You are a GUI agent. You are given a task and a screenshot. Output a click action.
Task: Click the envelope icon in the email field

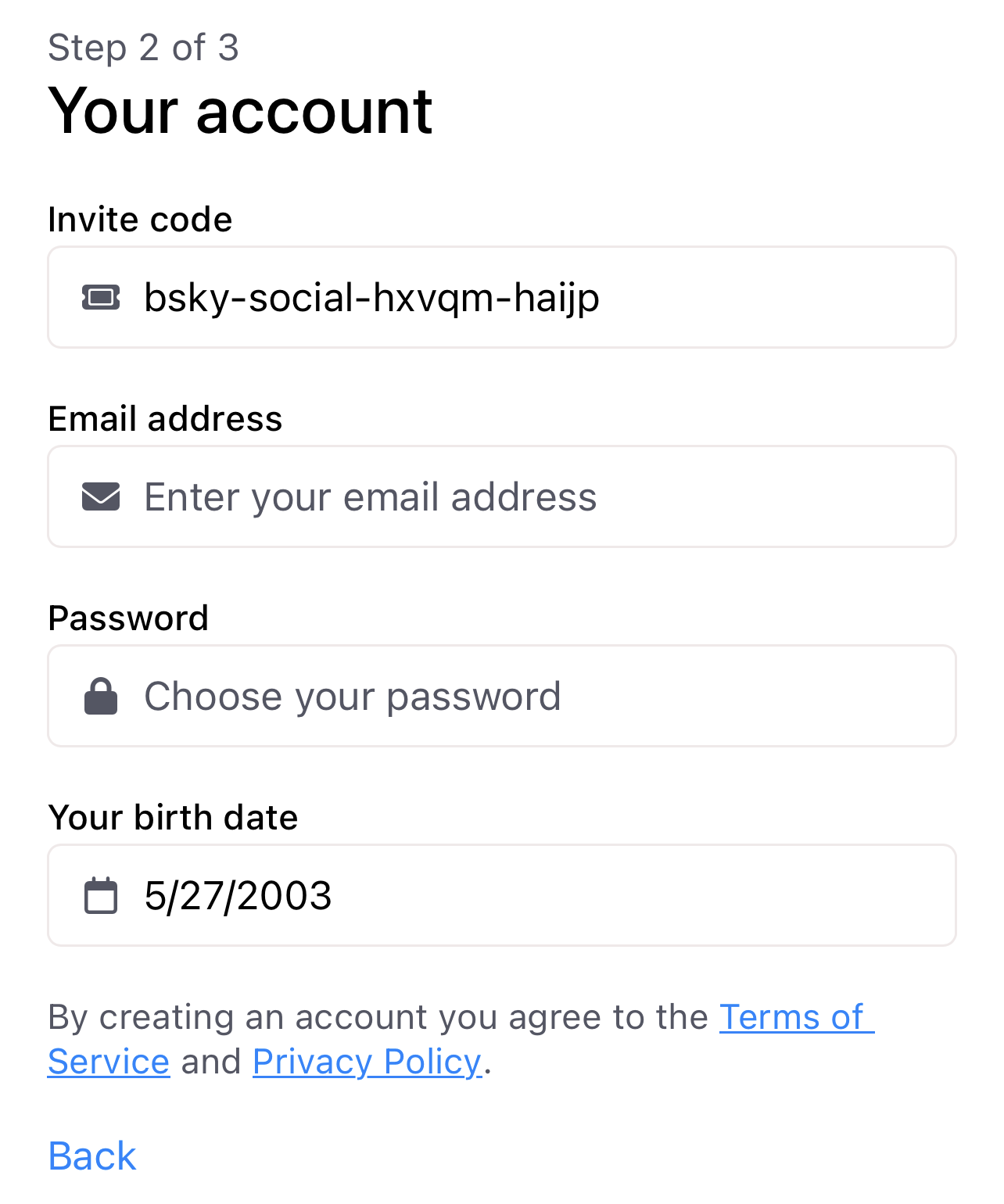(x=101, y=496)
